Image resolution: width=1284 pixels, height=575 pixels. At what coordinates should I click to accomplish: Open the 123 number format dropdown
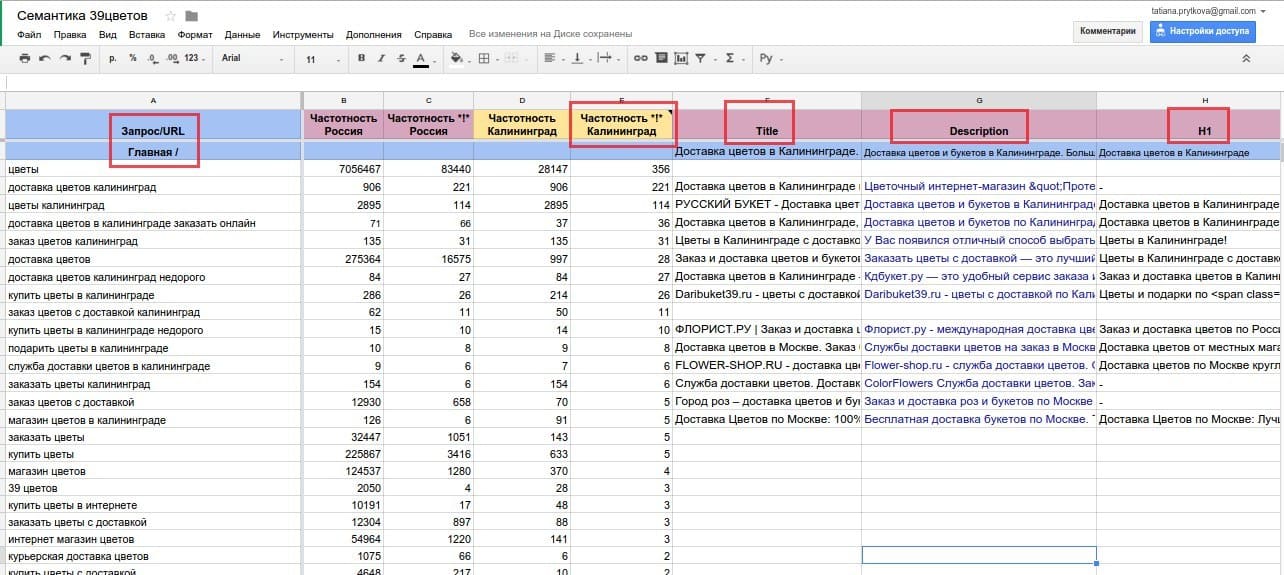click(x=193, y=59)
